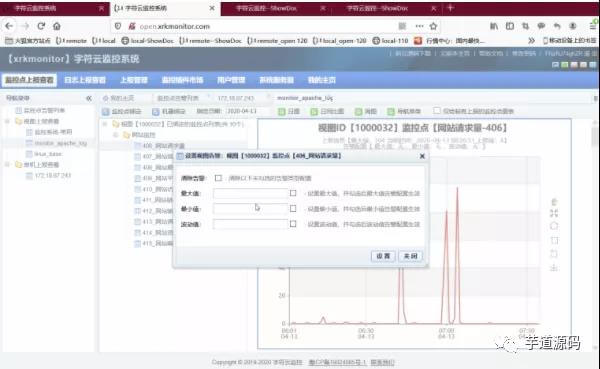Collapse the 单机上报查看 tree folder
This screenshot has width=600, height=369.
point(7,165)
